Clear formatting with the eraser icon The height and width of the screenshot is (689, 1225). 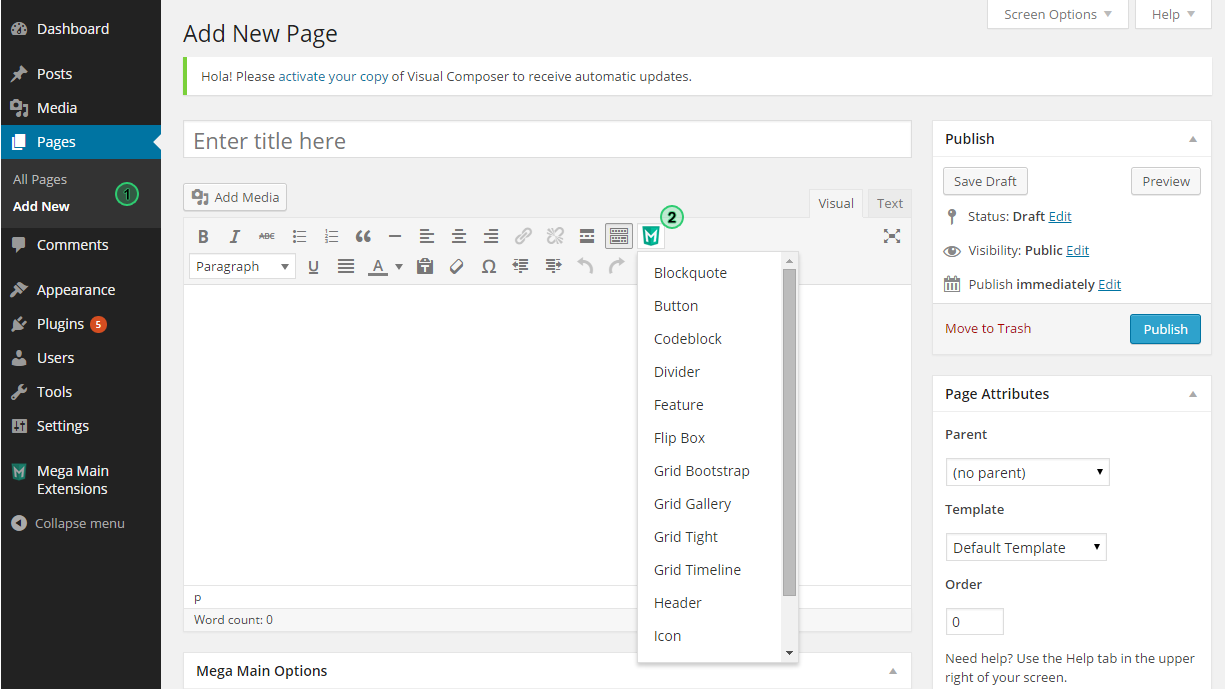click(x=457, y=267)
